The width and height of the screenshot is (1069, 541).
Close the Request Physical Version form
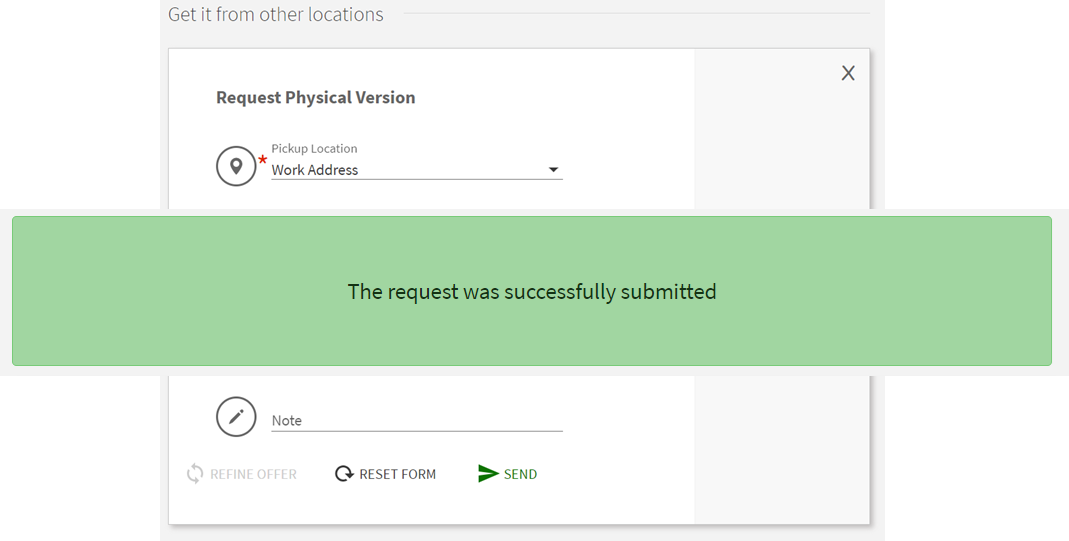pyautogui.click(x=848, y=73)
